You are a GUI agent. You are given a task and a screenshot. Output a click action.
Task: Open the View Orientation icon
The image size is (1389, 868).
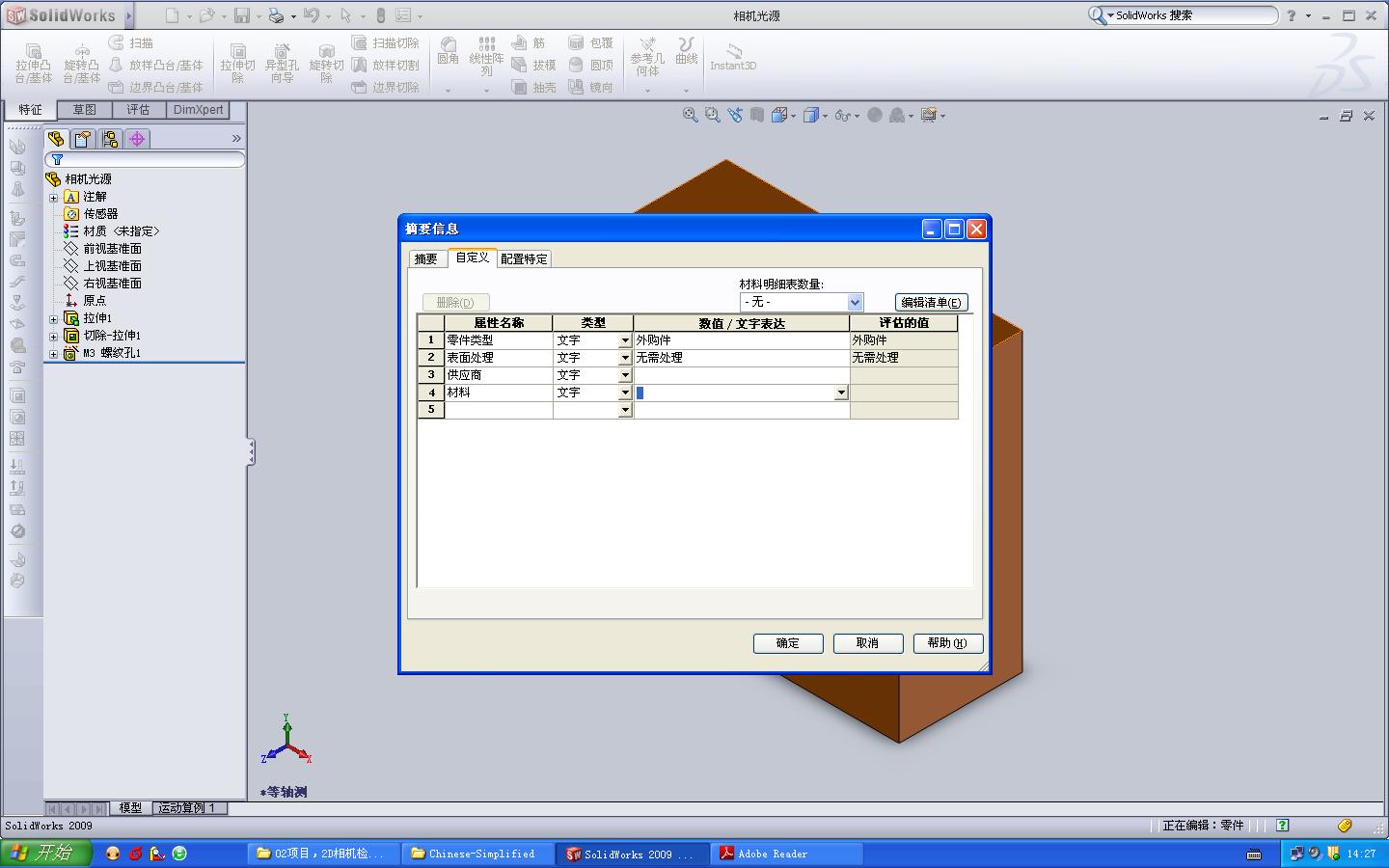[779, 115]
